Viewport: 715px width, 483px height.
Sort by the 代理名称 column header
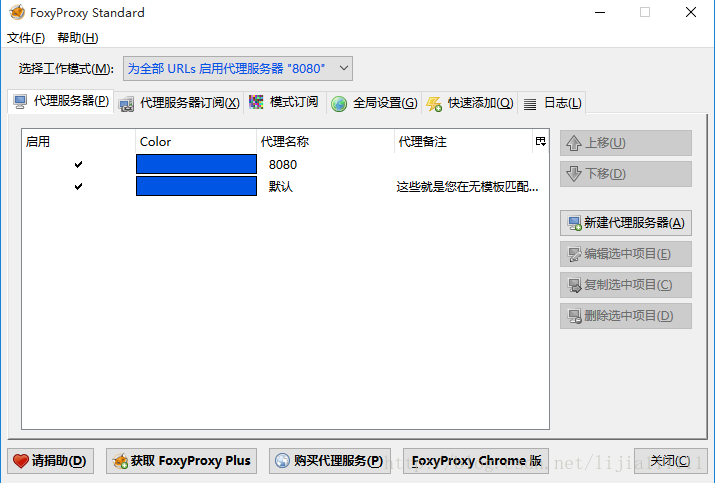click(326, 141)
